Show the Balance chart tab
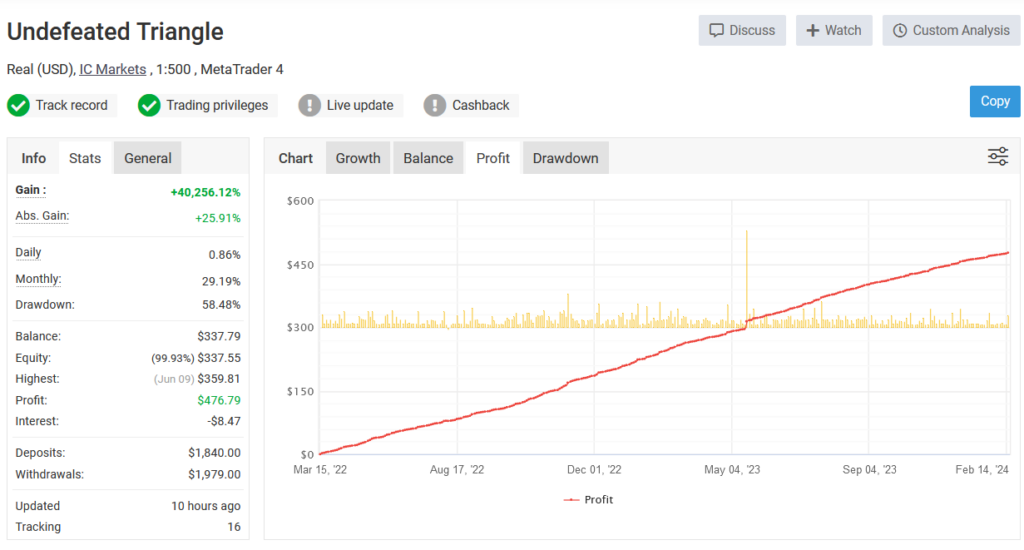 point(428,158)
